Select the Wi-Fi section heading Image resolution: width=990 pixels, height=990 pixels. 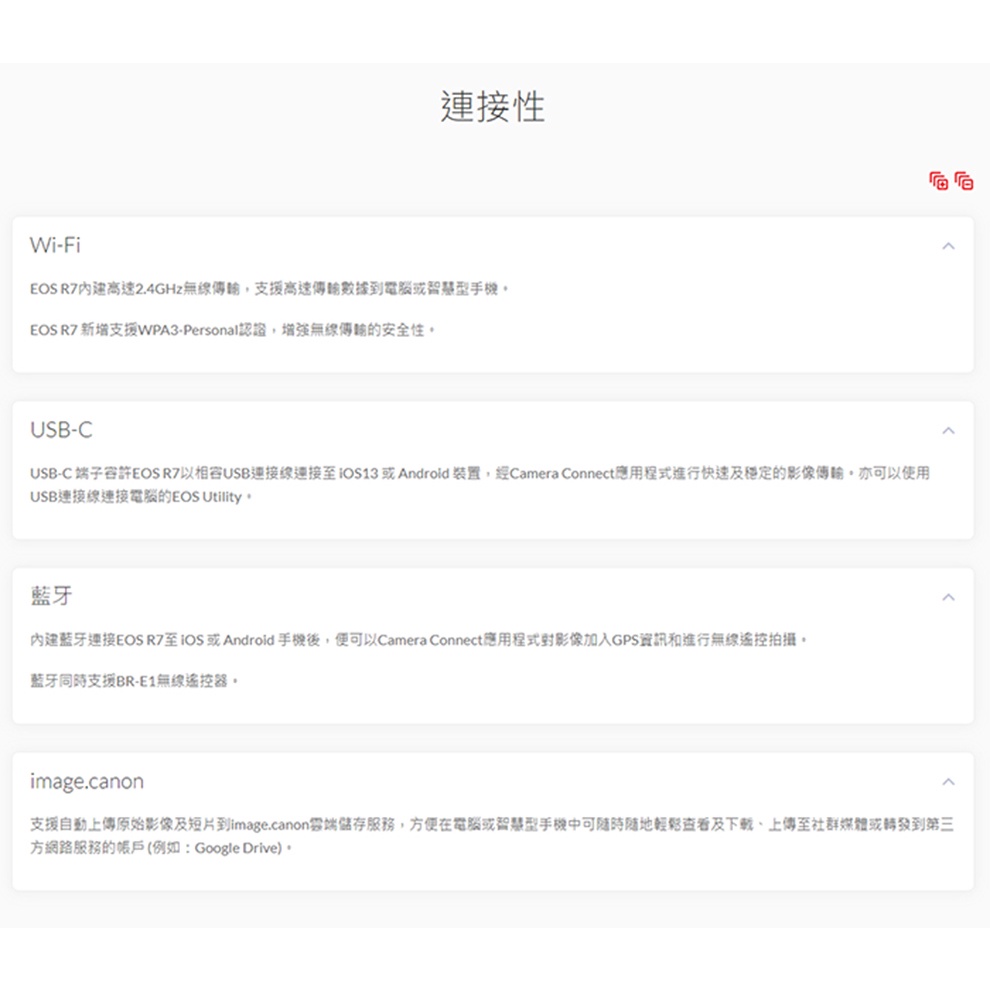[55, 245]
